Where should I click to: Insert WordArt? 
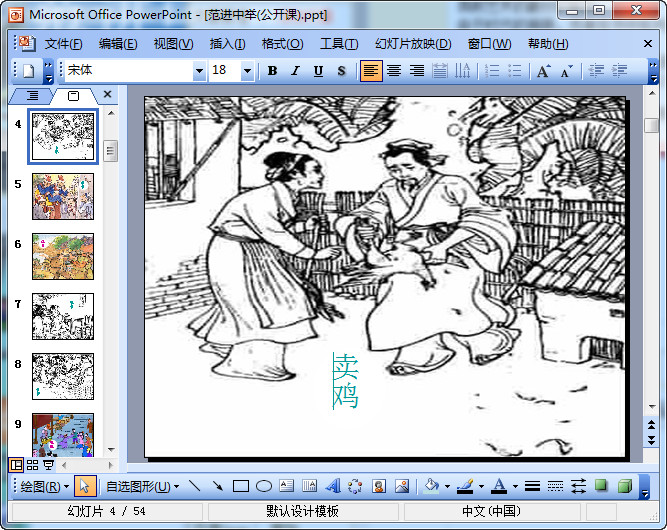(x=333, y=486)
